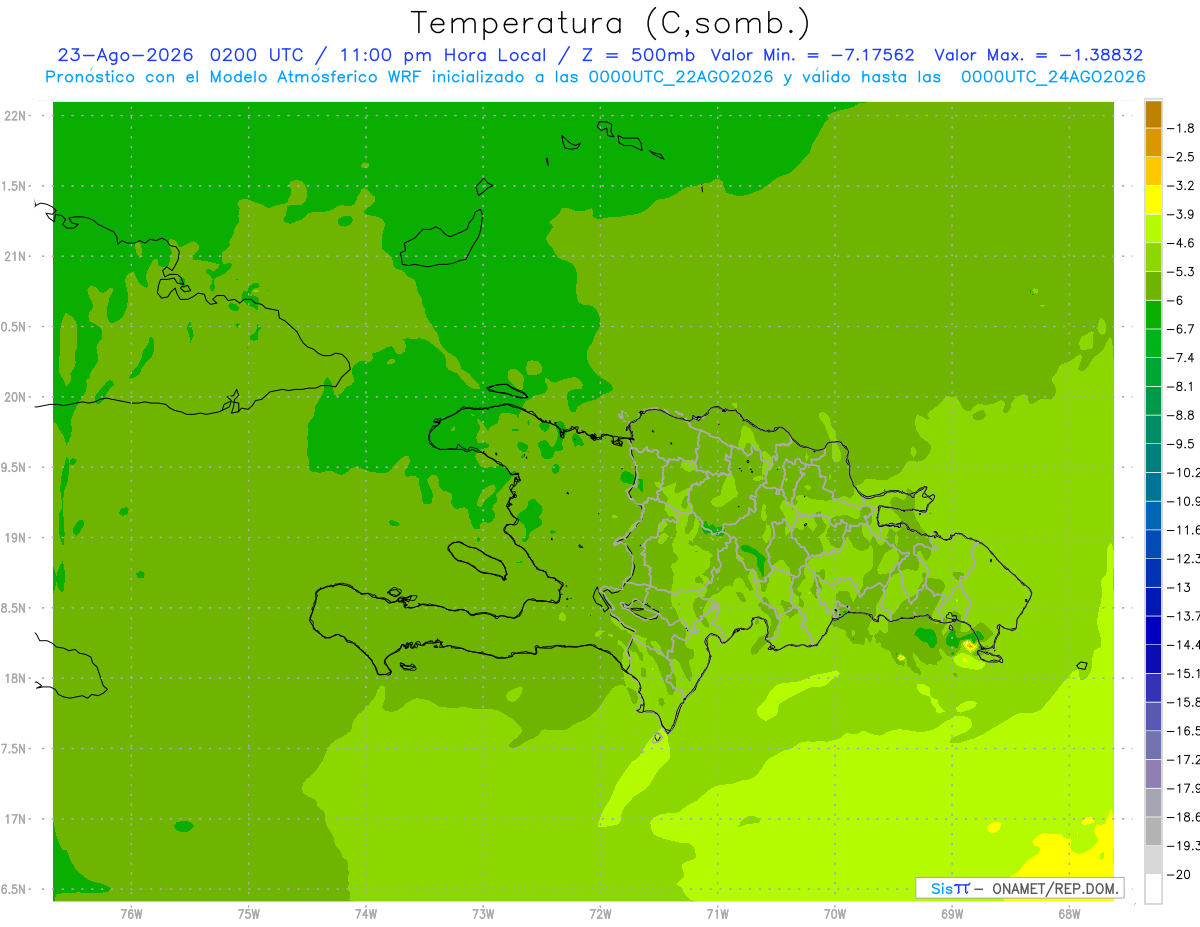Click the colorbar label "-8.8"
The image size is (1200, 927).
tap(1182, 415)
